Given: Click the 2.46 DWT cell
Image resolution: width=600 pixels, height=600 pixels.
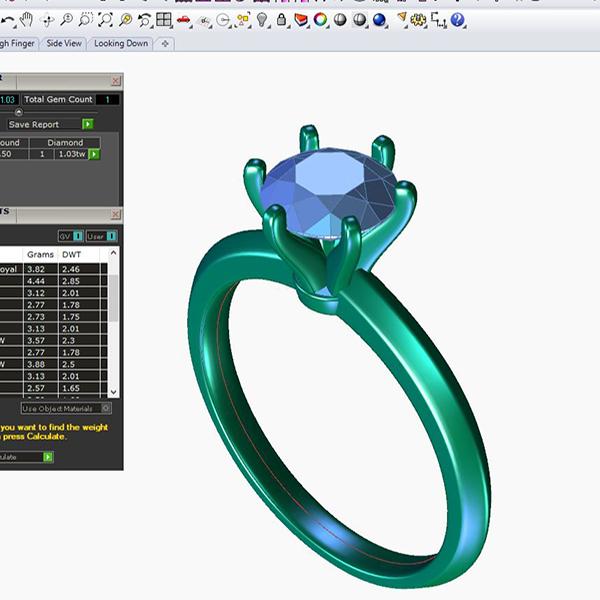Looking at the screenshot, I should point(79,269).
